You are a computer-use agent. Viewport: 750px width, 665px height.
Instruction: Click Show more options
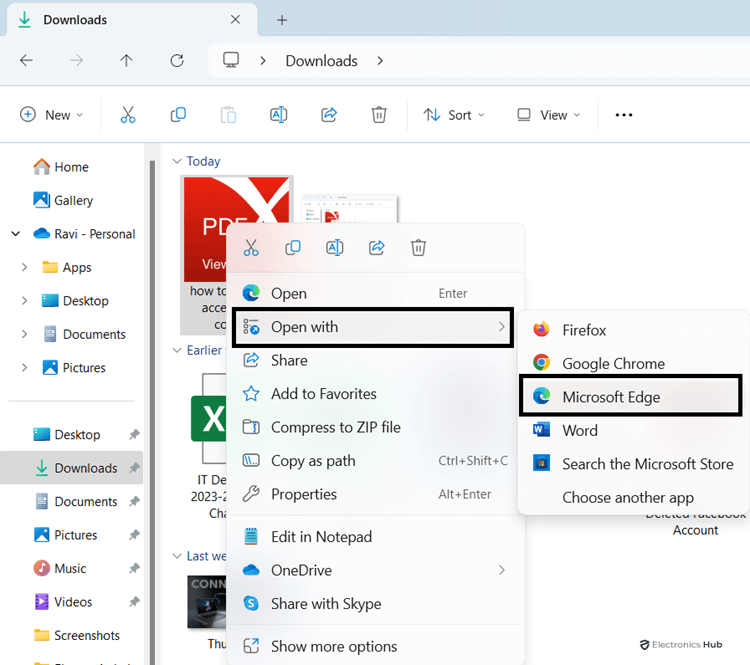(x=375, y=646)
